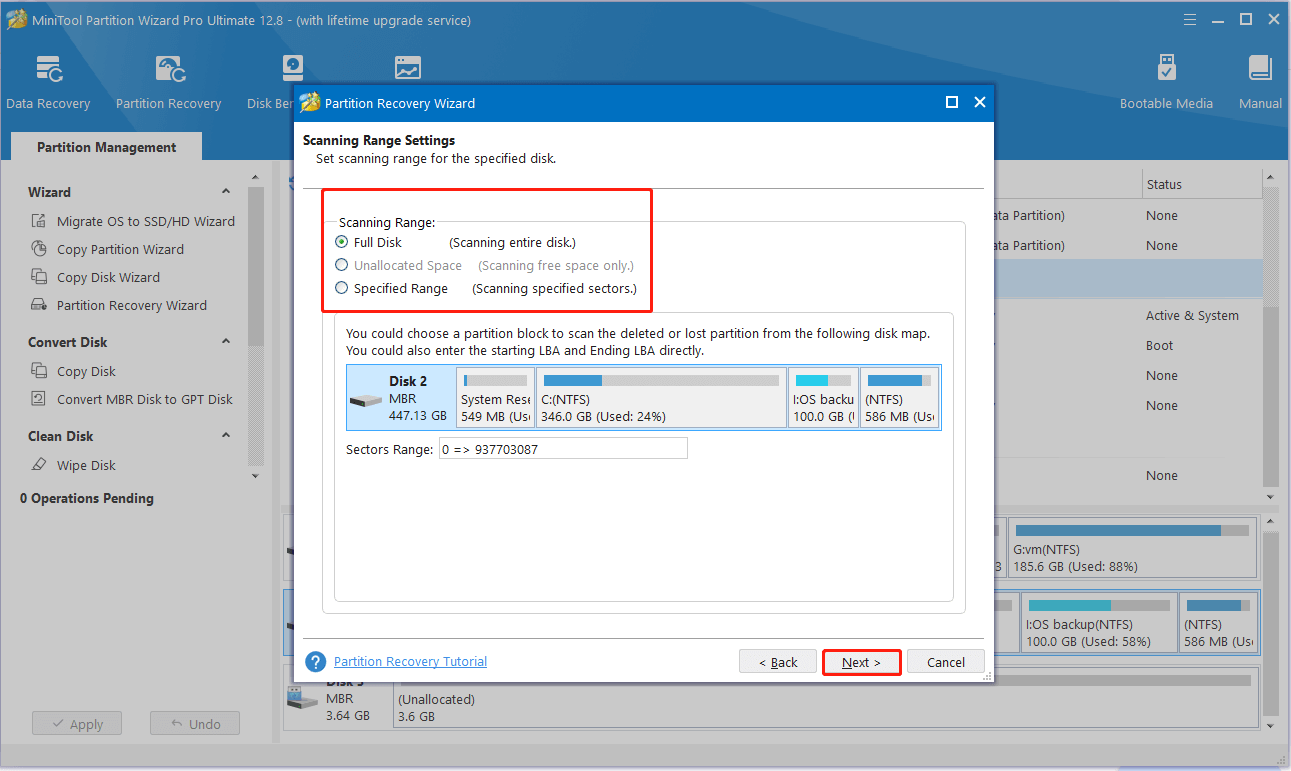Screen dimensions: 1291x771
Task: Open Copy Disk Wizard from sidebar
Action: 108,277
